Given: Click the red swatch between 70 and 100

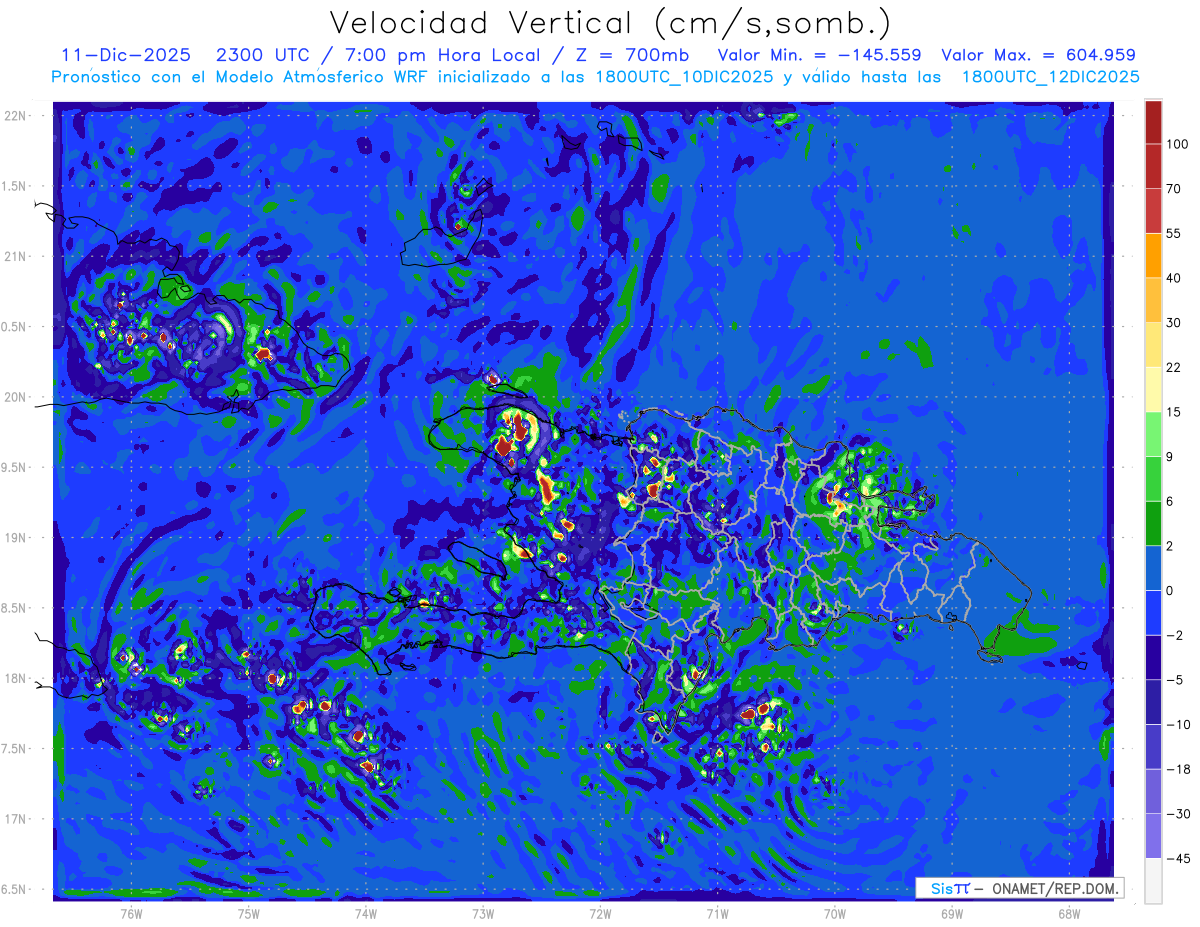Looking at the screenshot, I should coord(1153,166).
